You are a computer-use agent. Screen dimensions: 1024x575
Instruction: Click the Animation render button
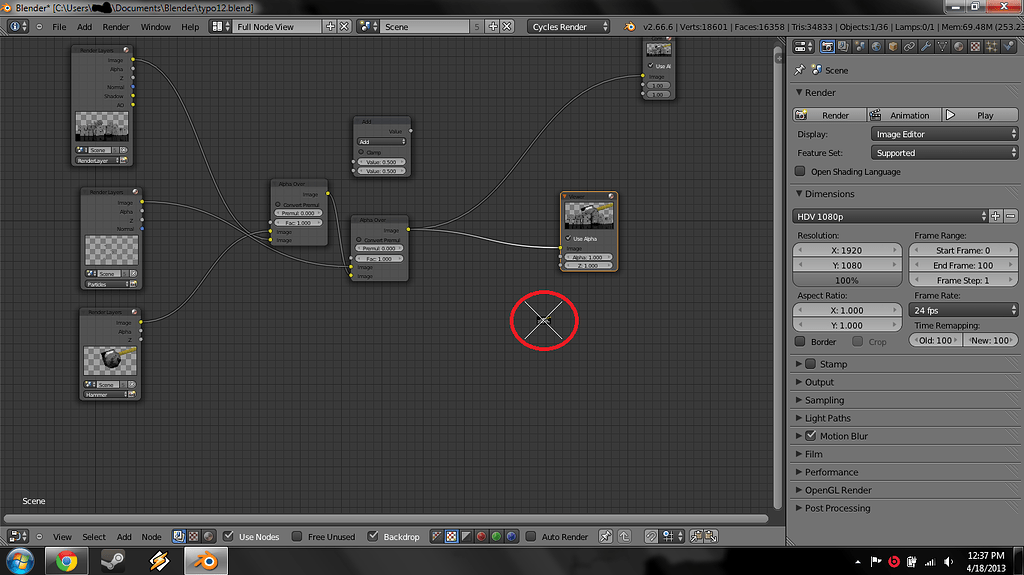[904, 115]
